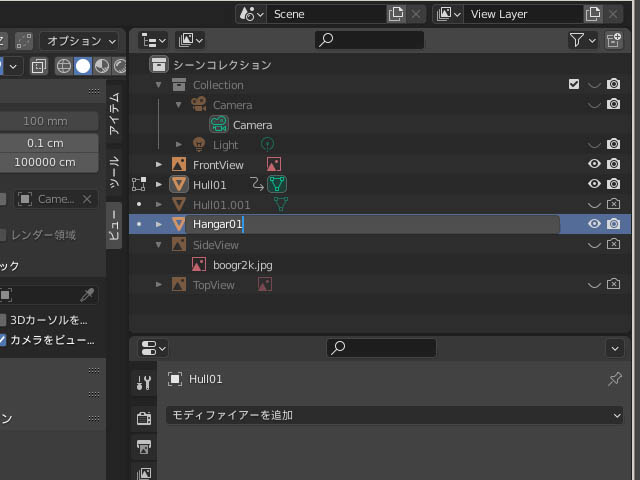Switch to the ツール sidebar tab

click(x=114, y=172)
